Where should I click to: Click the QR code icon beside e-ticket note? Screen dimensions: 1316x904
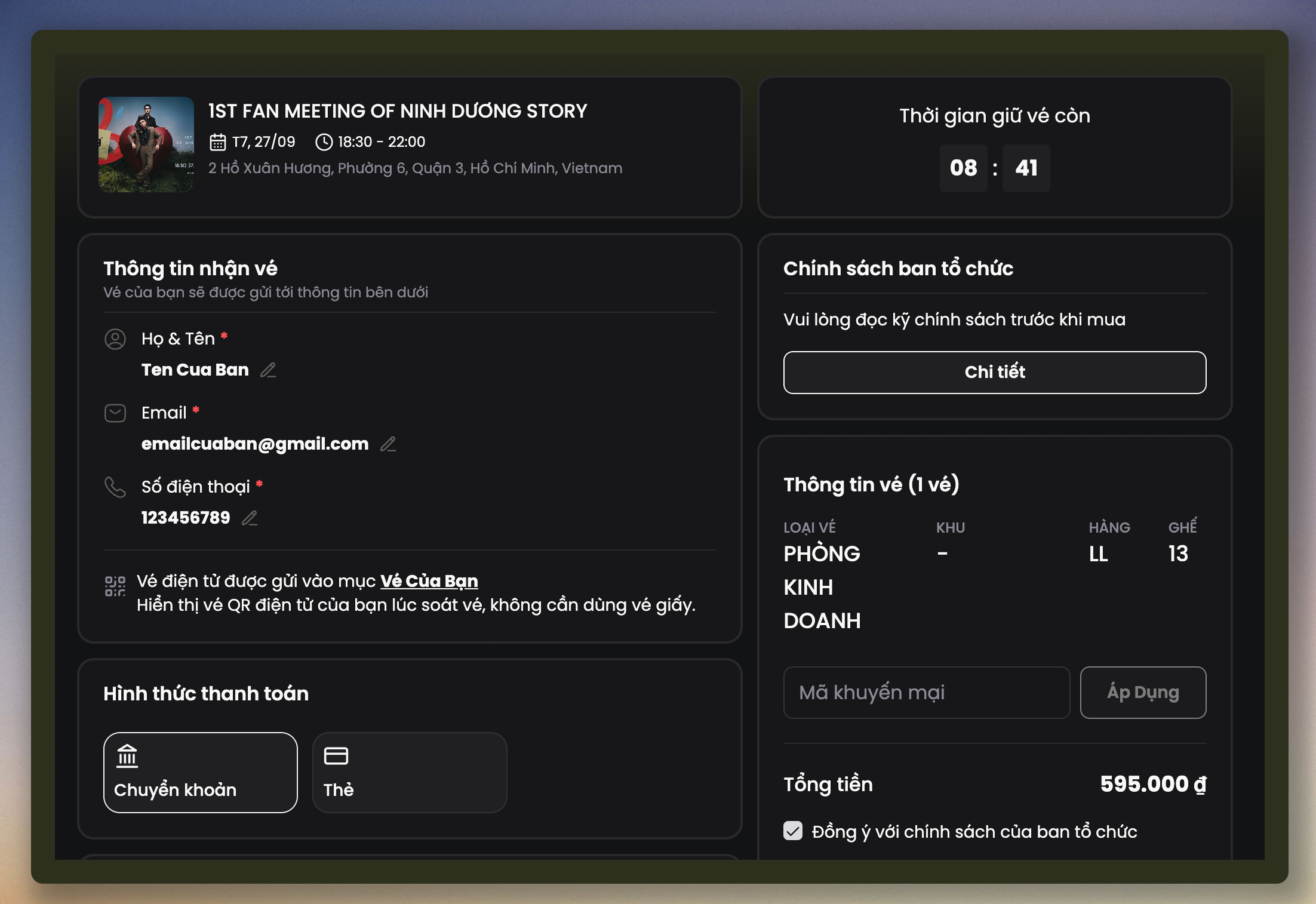(x=115, y=586)
